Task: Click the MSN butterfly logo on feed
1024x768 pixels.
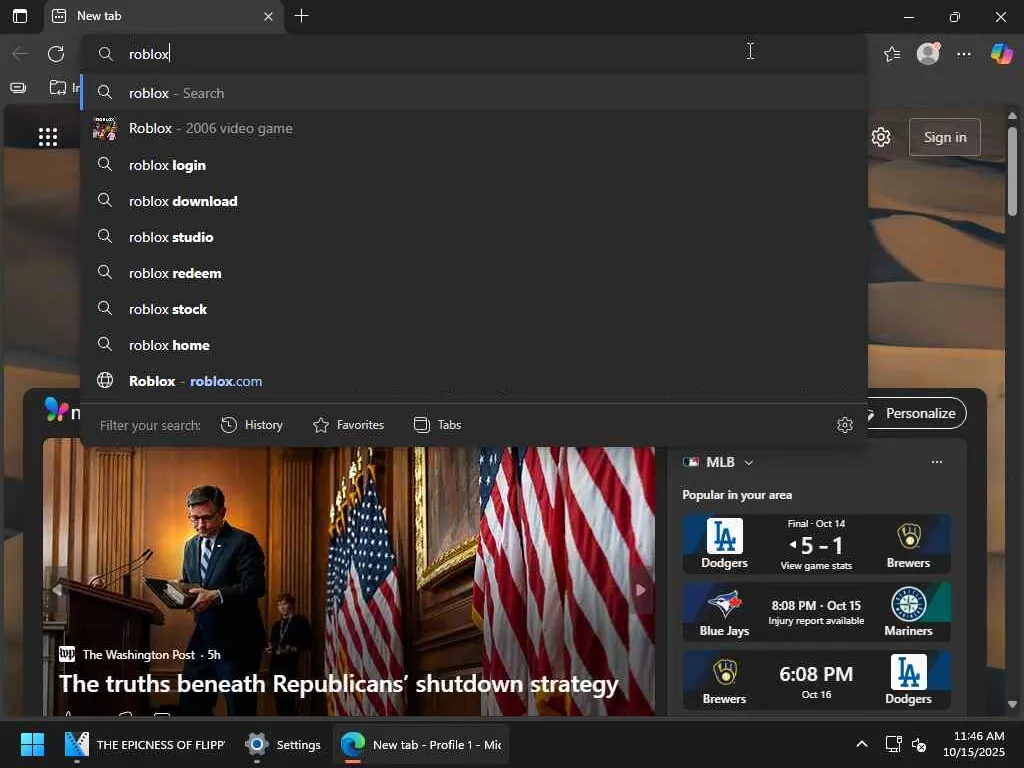Action: coord(56,409)
